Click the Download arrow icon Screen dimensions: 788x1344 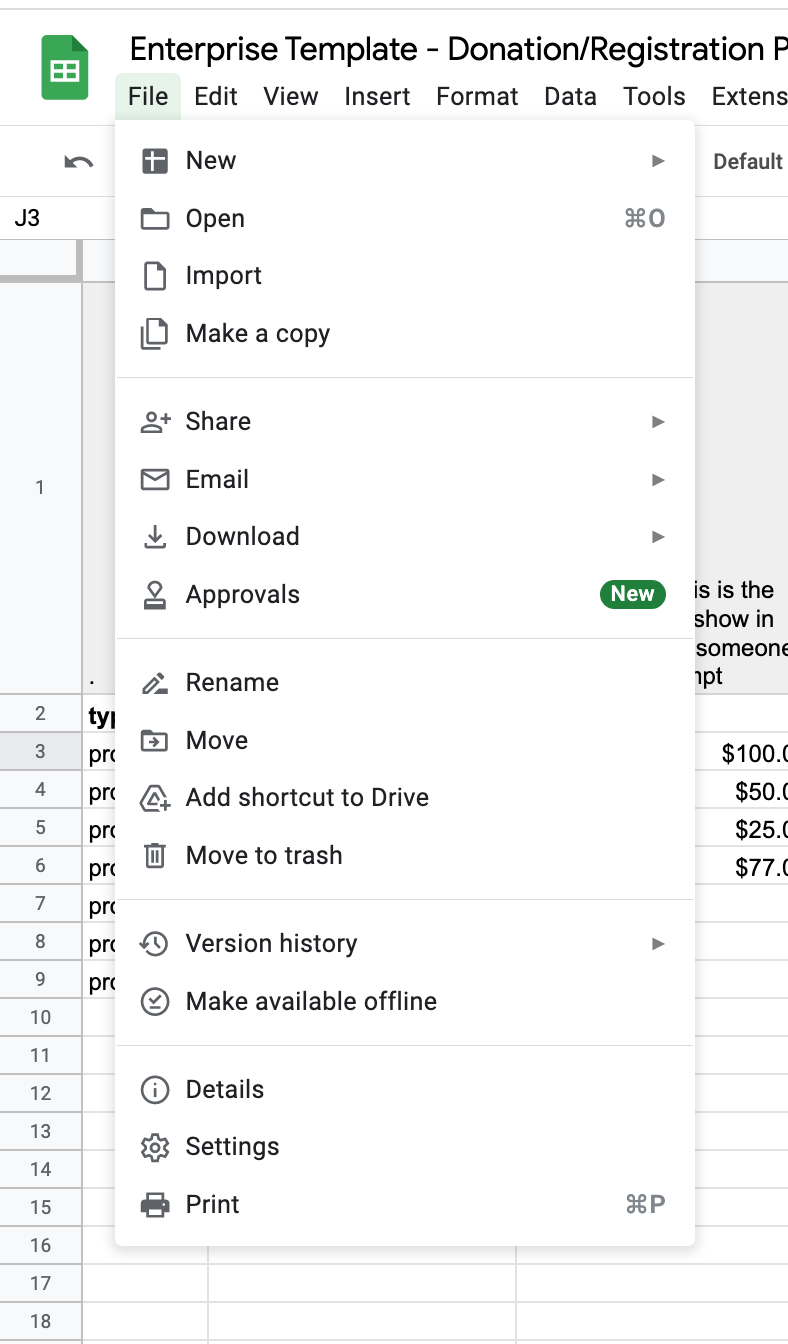155,537
